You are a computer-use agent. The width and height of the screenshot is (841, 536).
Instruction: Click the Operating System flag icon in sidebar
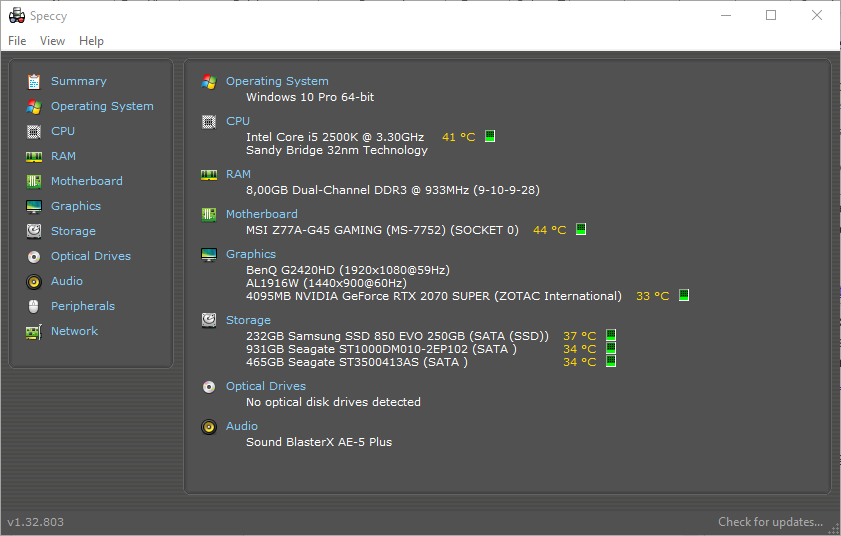click(x=34, y=107)
